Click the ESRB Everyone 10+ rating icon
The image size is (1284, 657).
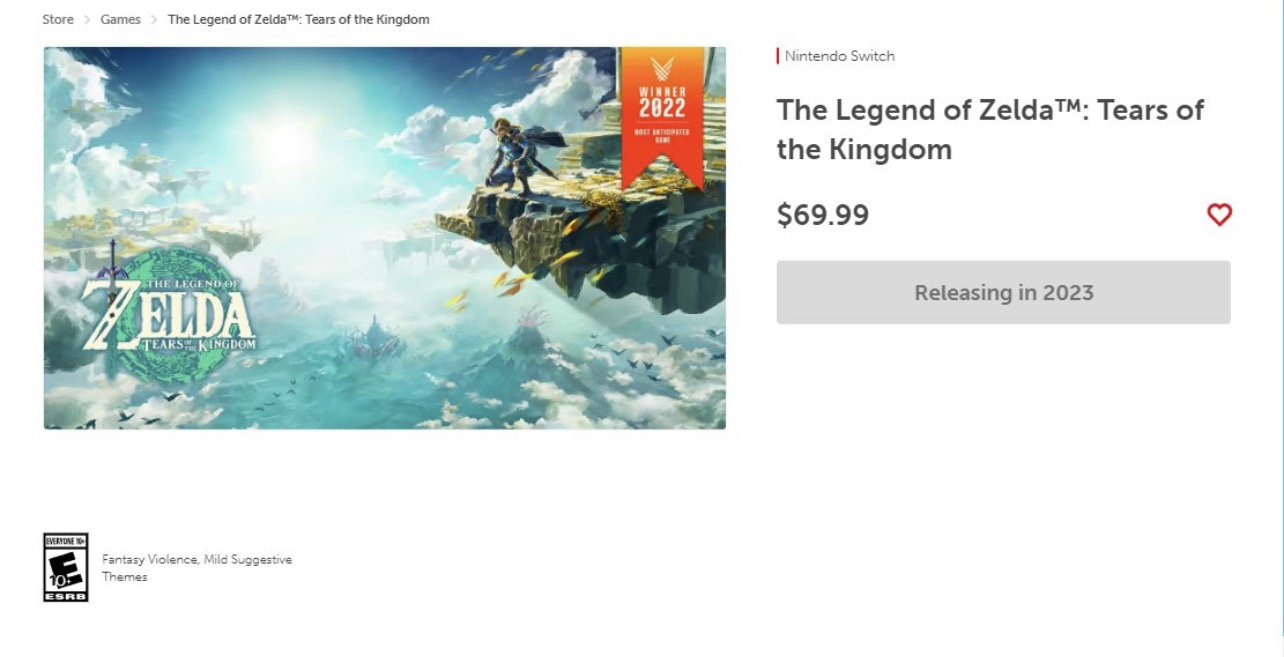click(66, 567)
